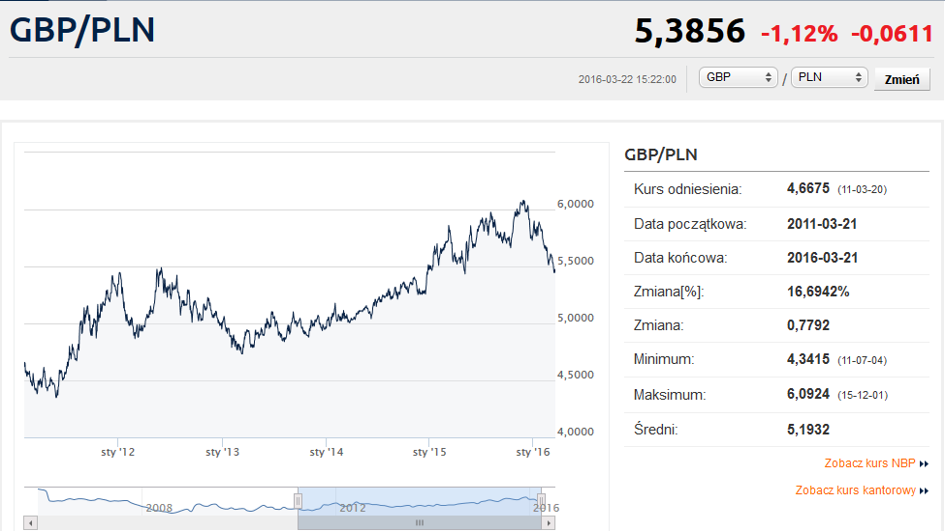The height and width of the screenshot is (531, 945).
Task: Click the absolute change -0,0611
Action: 892,33
